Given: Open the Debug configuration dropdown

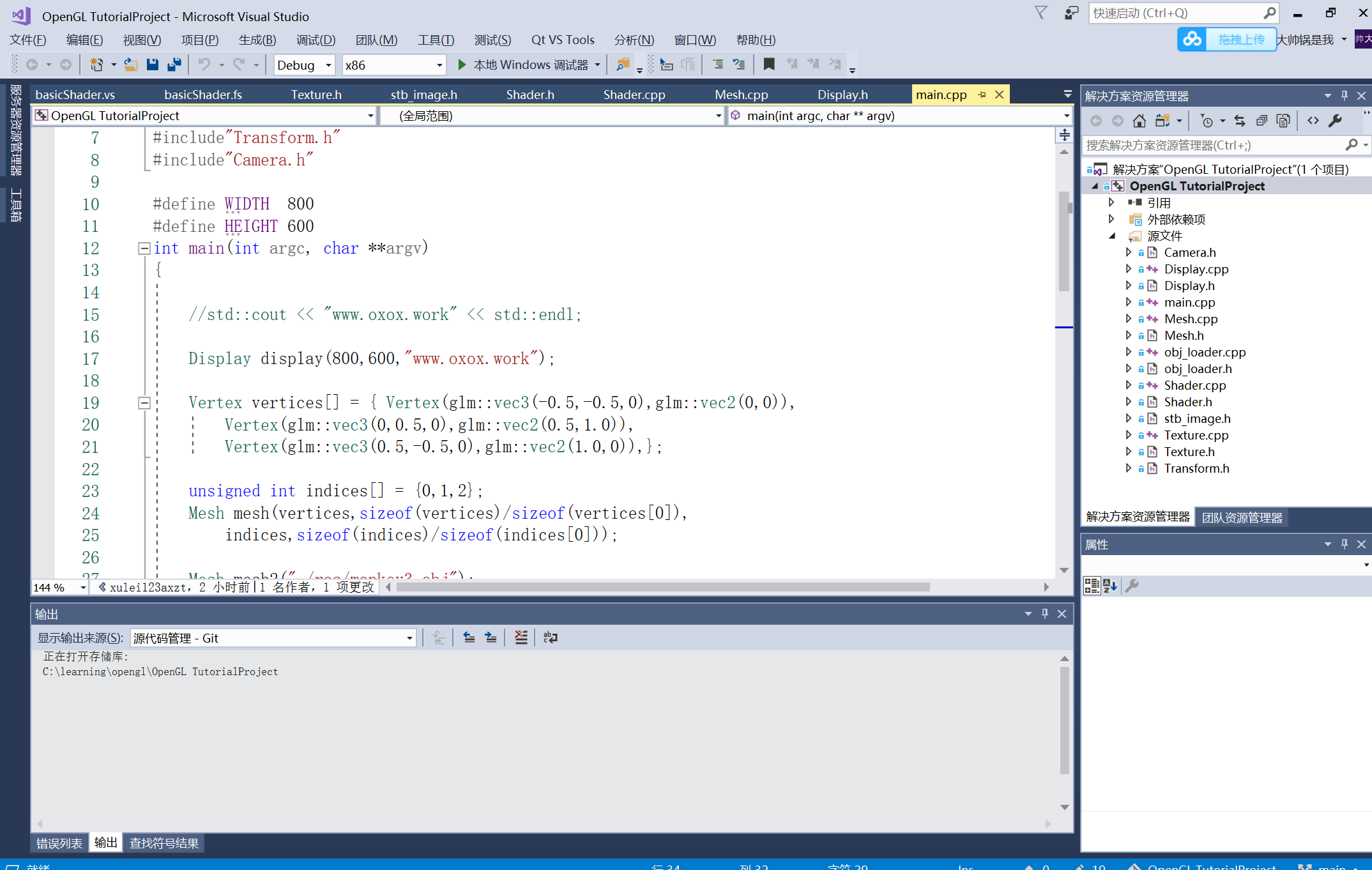Looking at the screenshot, I should (x=328, y=65).
